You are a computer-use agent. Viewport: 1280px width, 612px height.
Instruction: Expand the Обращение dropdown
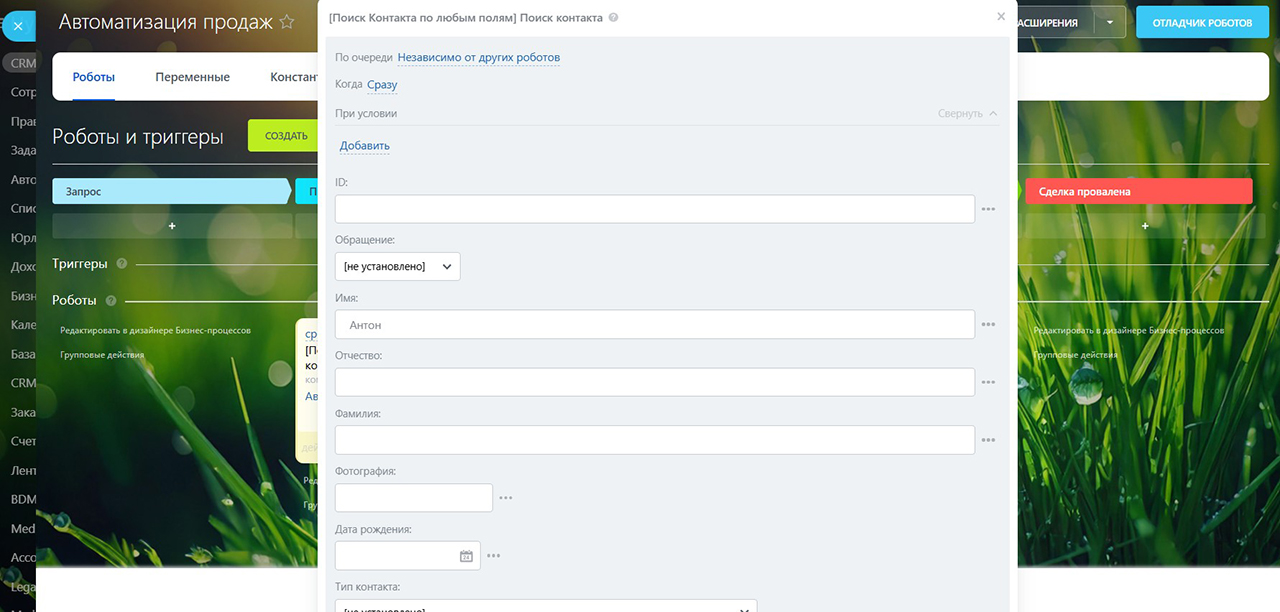[x=398, y=267]
